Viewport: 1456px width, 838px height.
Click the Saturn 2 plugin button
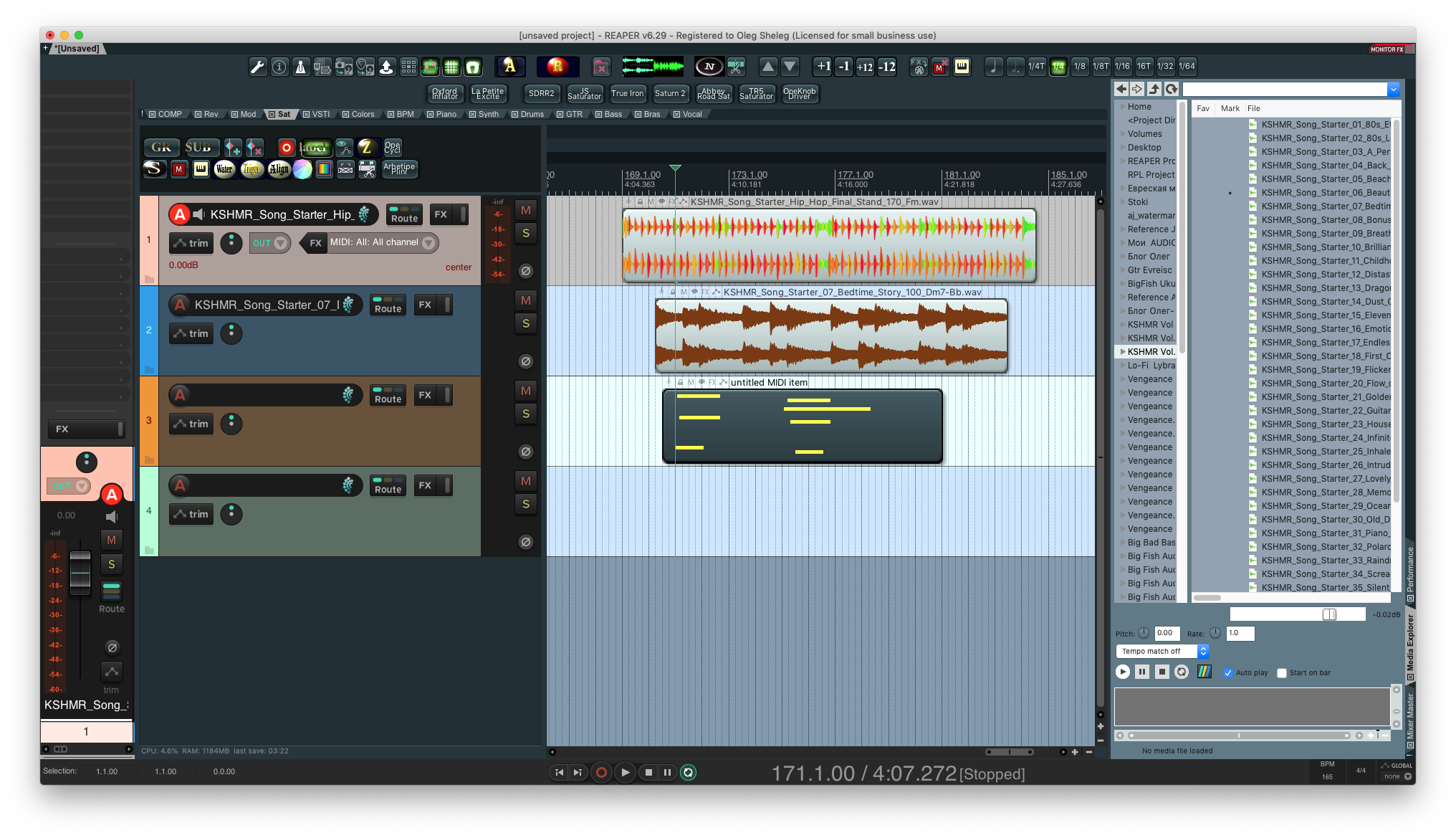pos(670,93)
